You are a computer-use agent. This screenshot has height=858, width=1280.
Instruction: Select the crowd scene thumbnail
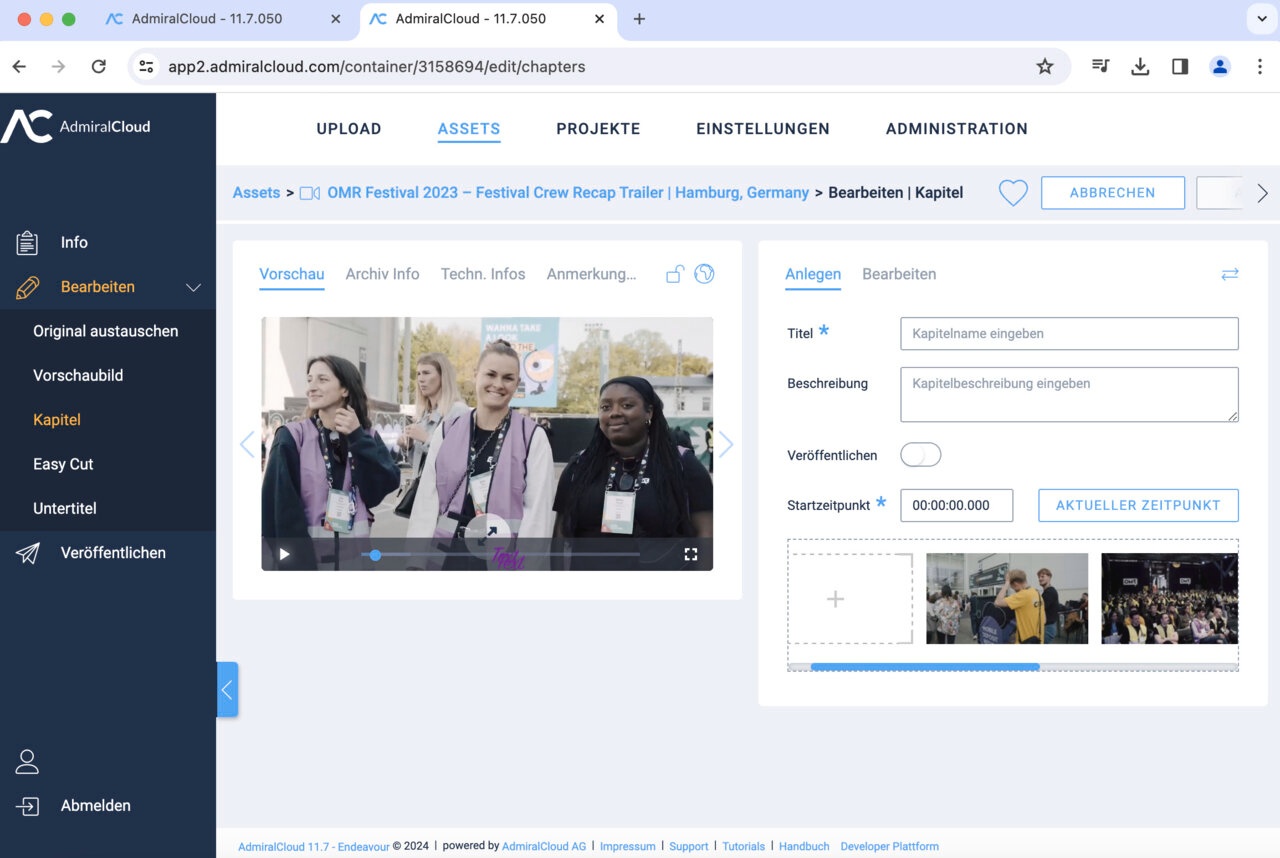1169,597
